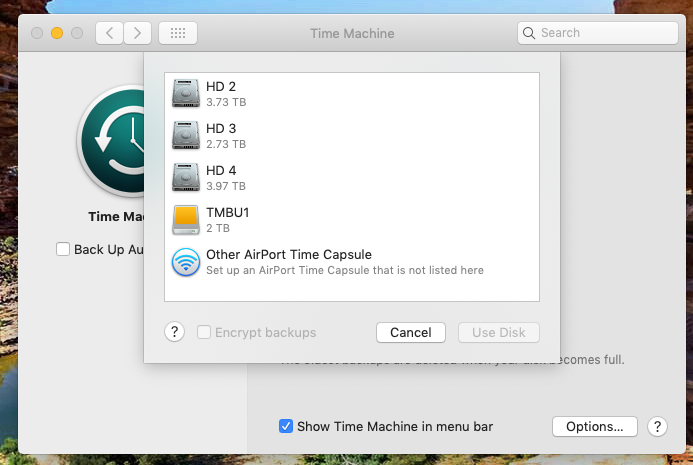Toggle Back Up Automatically checkbox

(63, 249)
